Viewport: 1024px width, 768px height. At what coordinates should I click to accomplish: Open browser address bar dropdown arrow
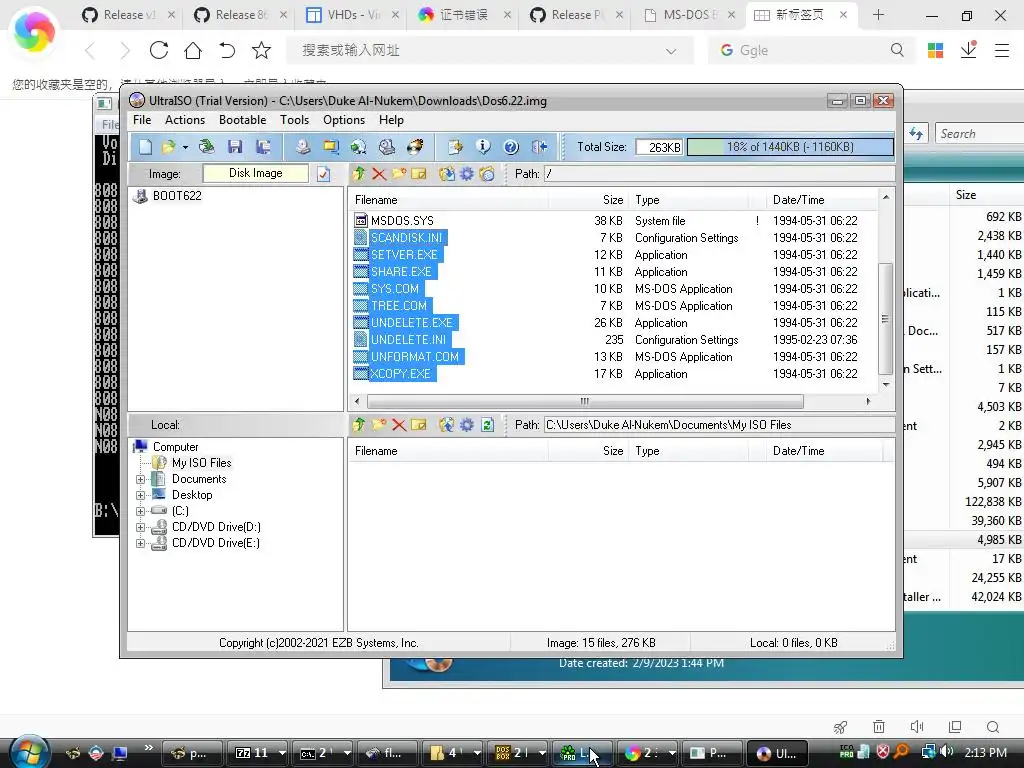click(671, 51)
